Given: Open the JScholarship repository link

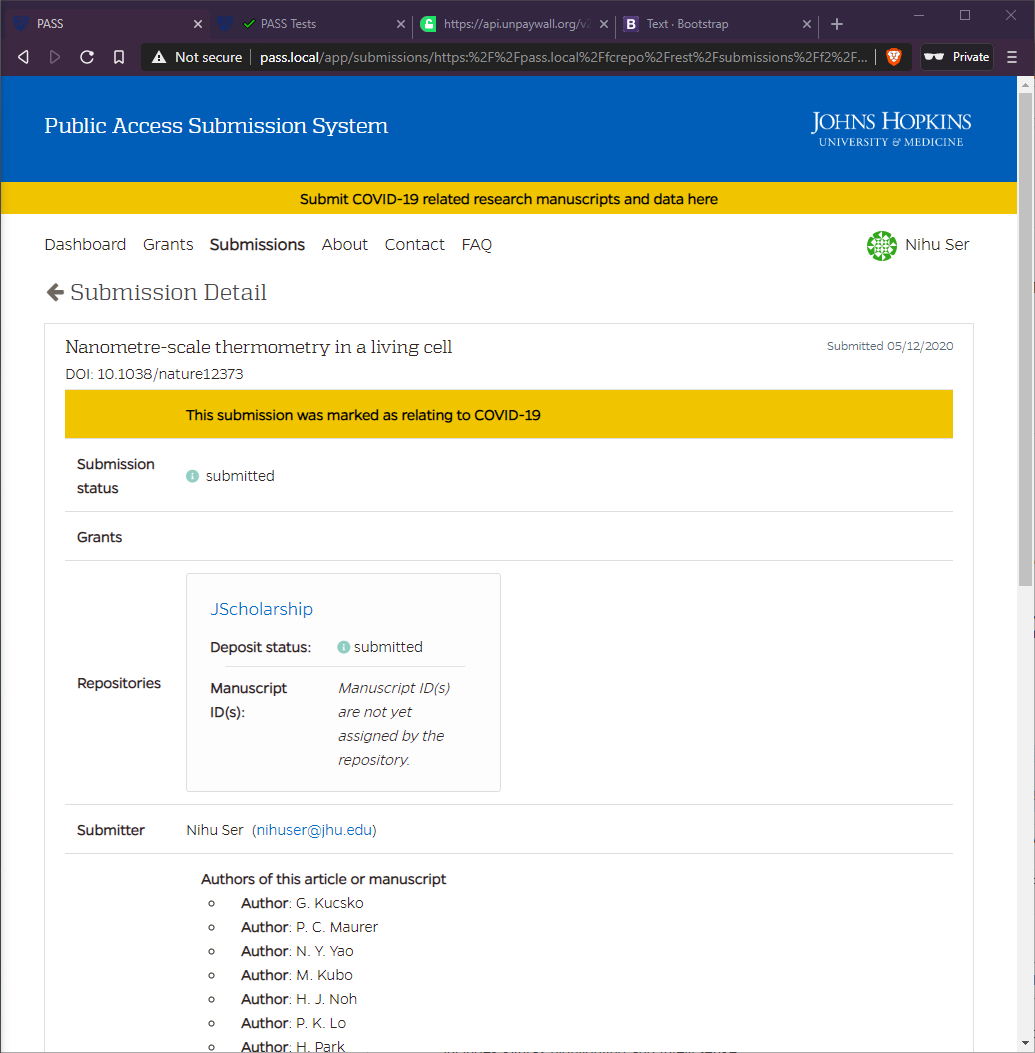Looking at the screenshot, I should tap(261, 609).
